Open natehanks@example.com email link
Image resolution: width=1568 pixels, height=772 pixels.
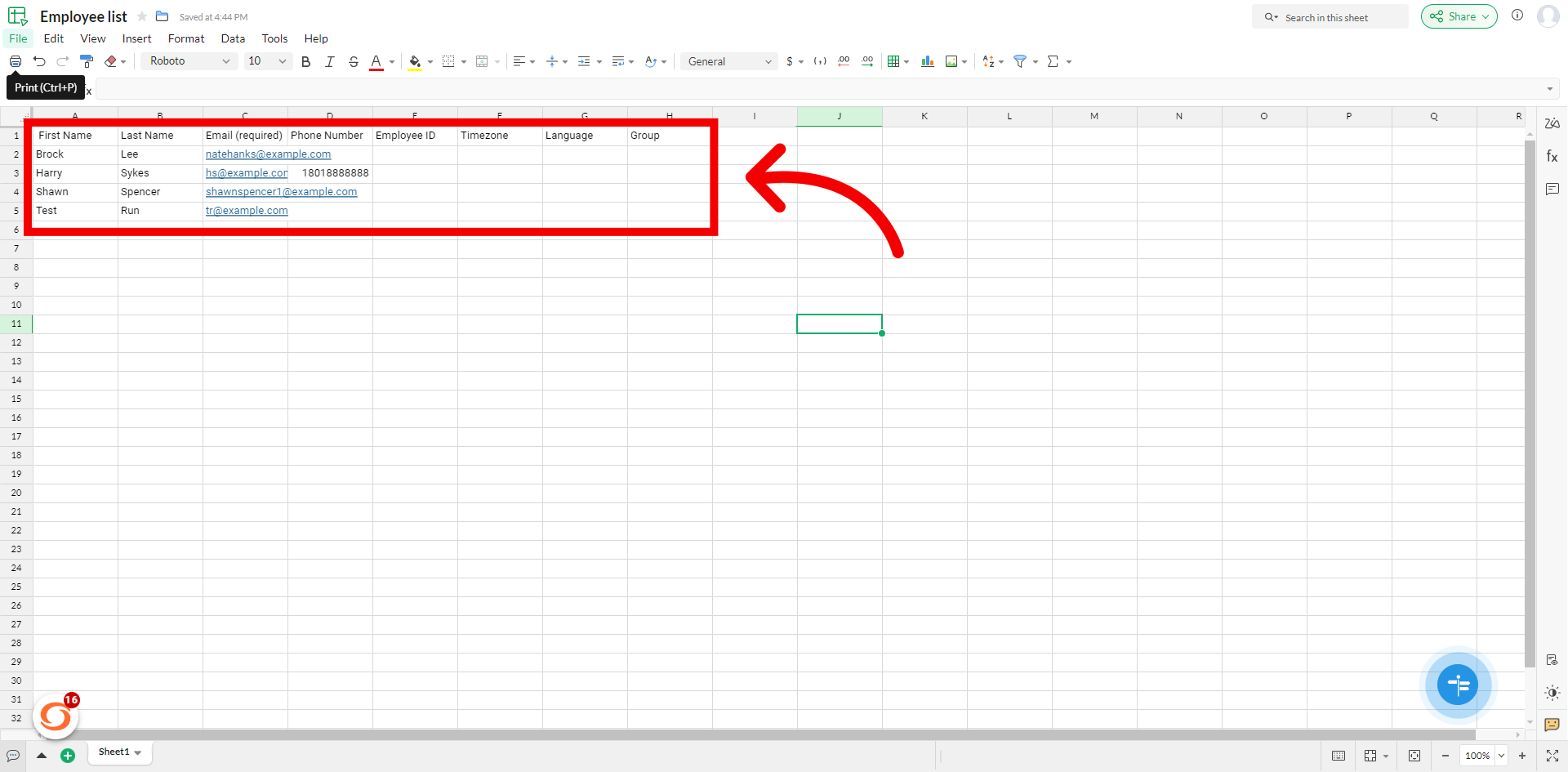(268, 154)
